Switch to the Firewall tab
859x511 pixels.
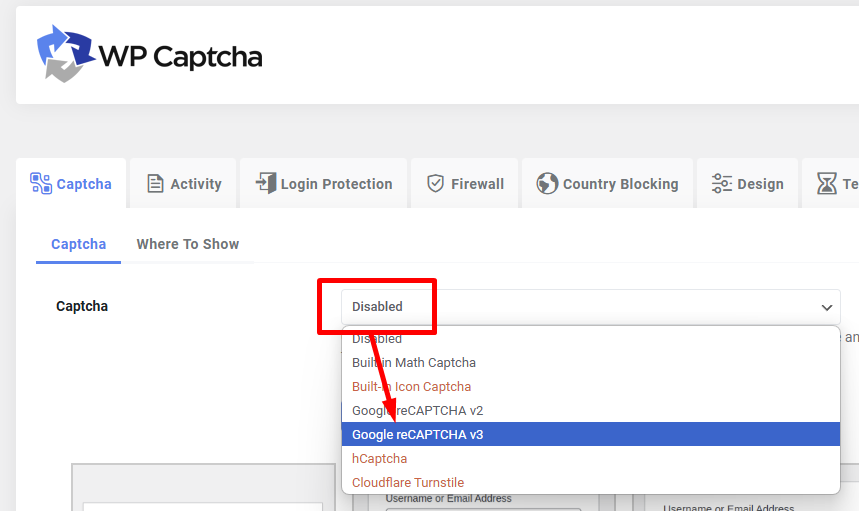point(477,184)
